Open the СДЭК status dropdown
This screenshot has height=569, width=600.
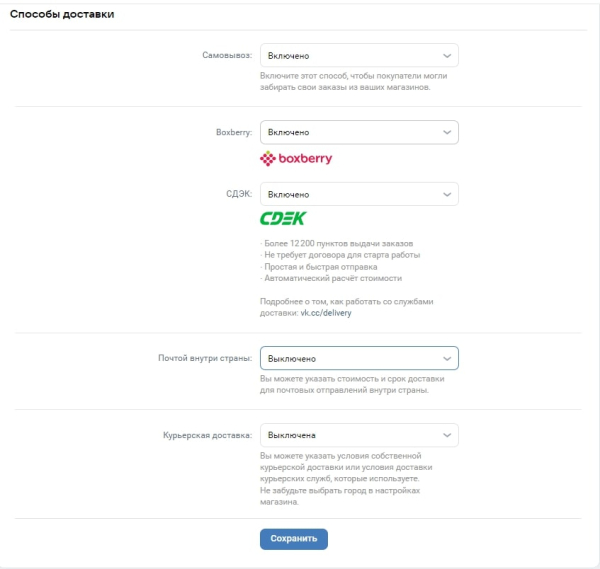coord(359,194)
